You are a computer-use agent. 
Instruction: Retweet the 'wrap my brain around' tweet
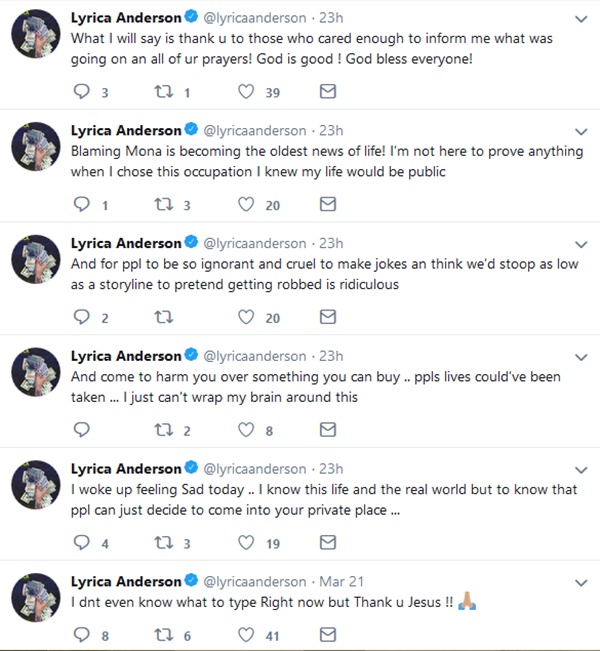click(164, 430)
